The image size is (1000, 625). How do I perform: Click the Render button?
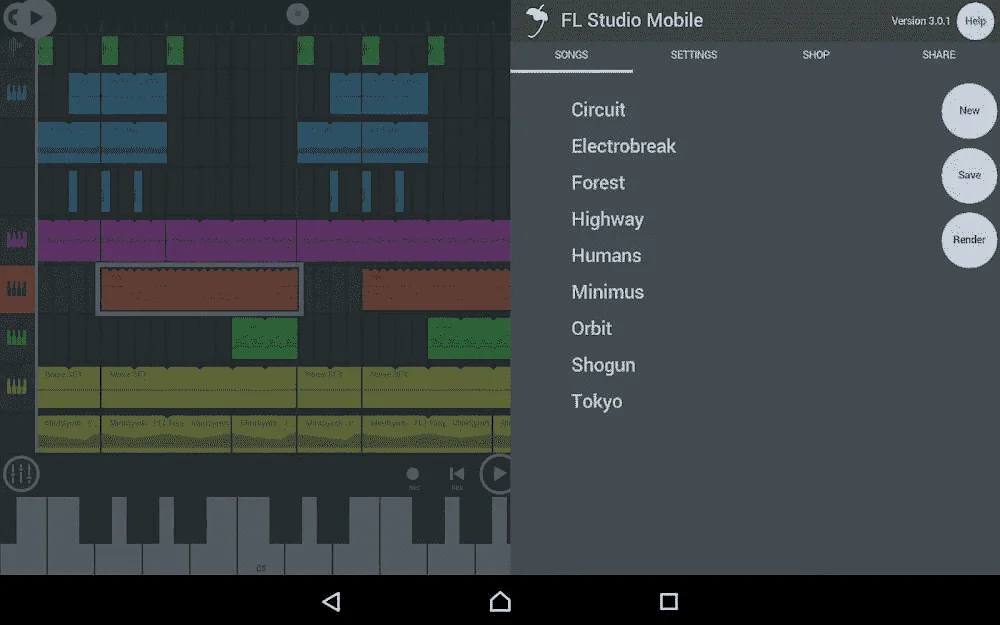(969, 240)
